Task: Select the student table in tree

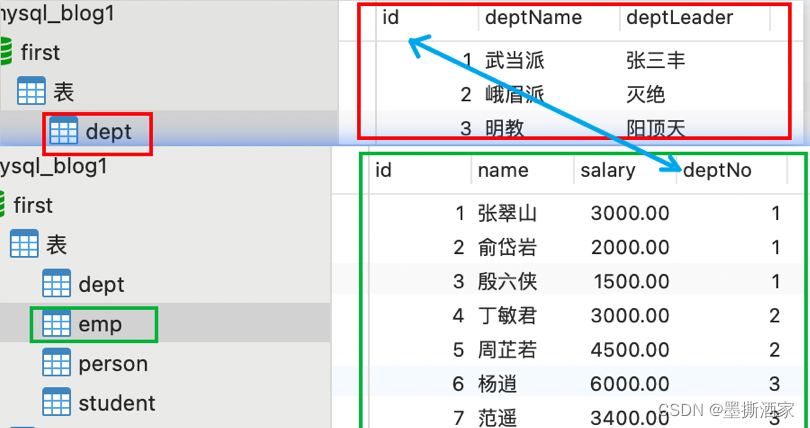Action: 117,403
